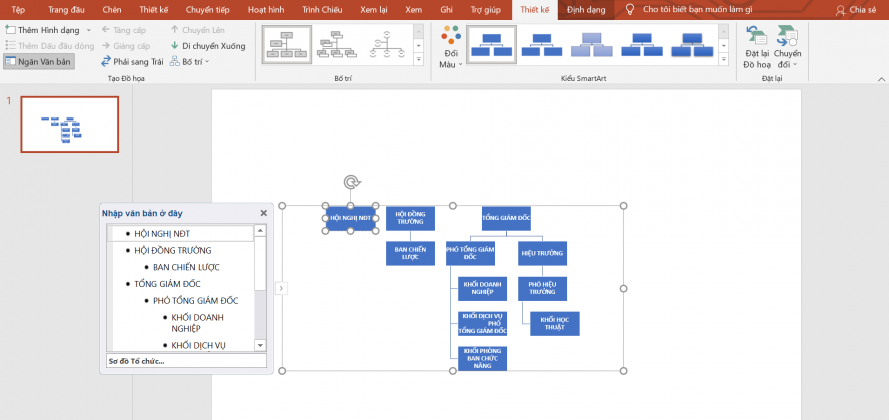The height and width of the screenshot is (420, 889).
Task: Toggle the Ngăn Văn bản text pane
Action: click(37, 62)
